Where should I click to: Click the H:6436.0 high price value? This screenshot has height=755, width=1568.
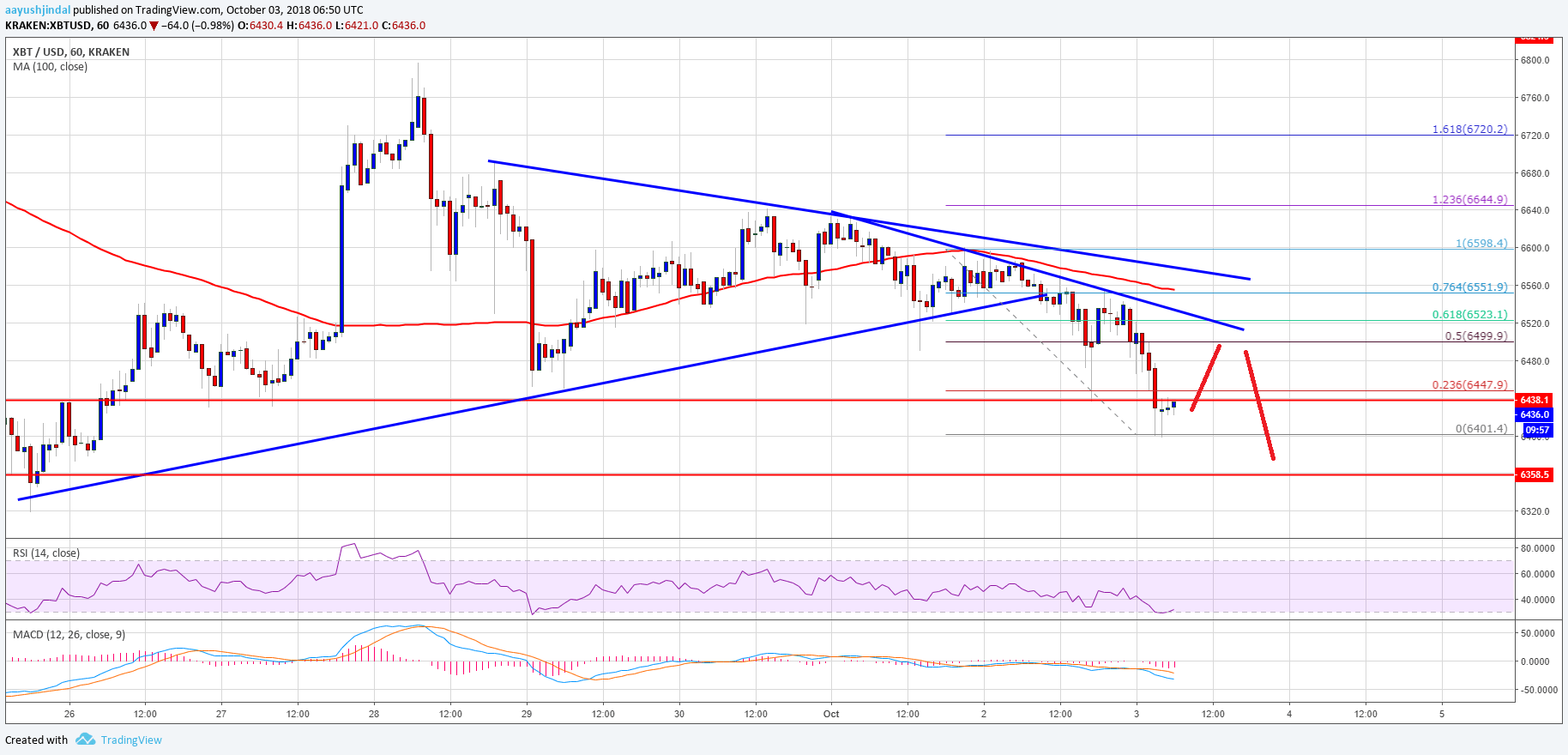coord(309,26)
